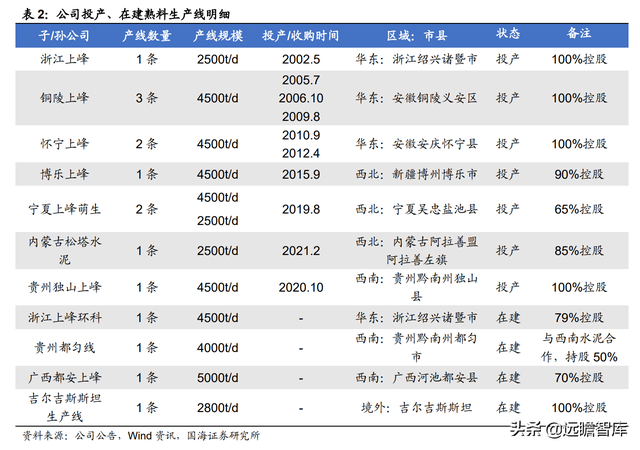The width and height of the screenshot is (640, 450).
Task: Click the 3 条 line count cell
Action: coord(147,98)
